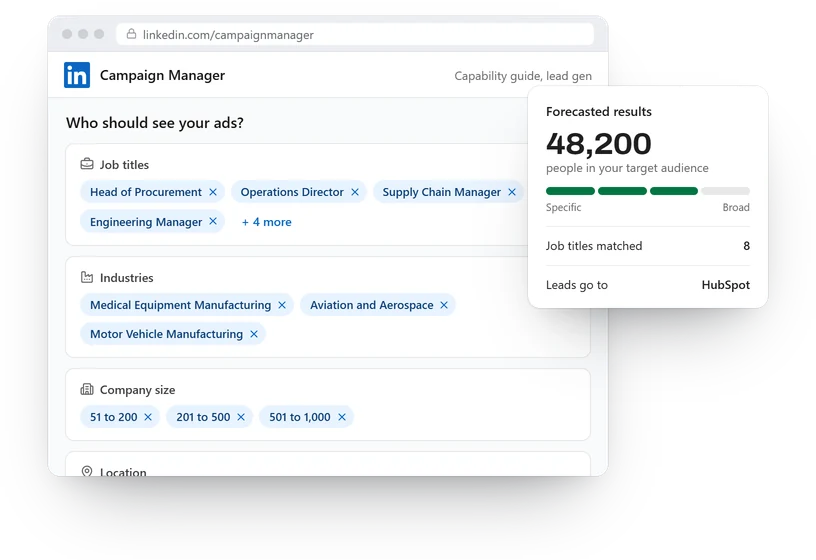The width and height of the screenshot is (816, 560).
Task: Click the Location pin icon
Action: 87,471
